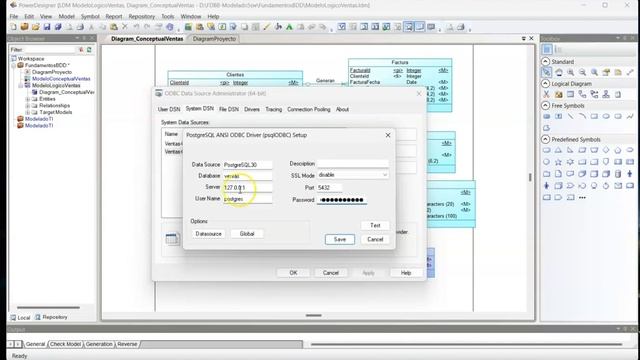
Task: Click the New model toolbar icon
Action: (x=13, y=27)
